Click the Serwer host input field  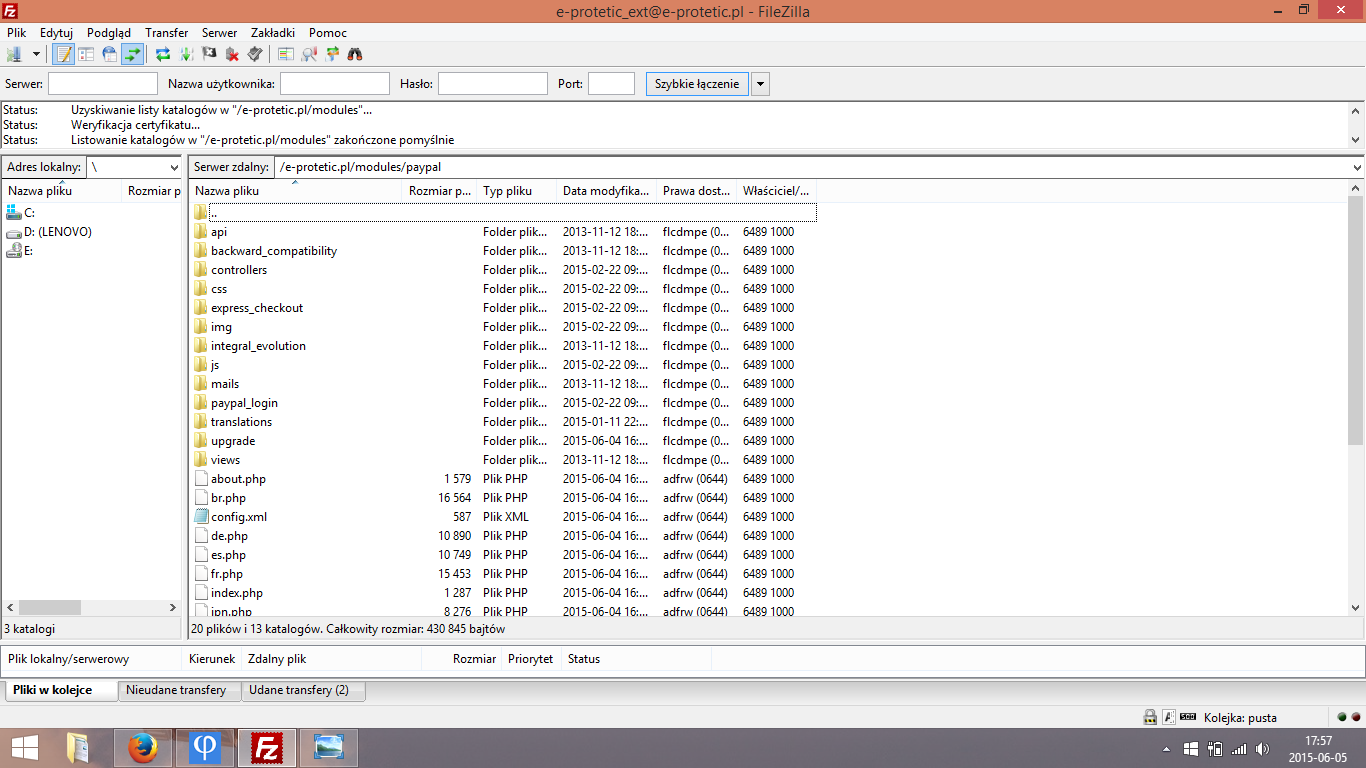(103, 84)
